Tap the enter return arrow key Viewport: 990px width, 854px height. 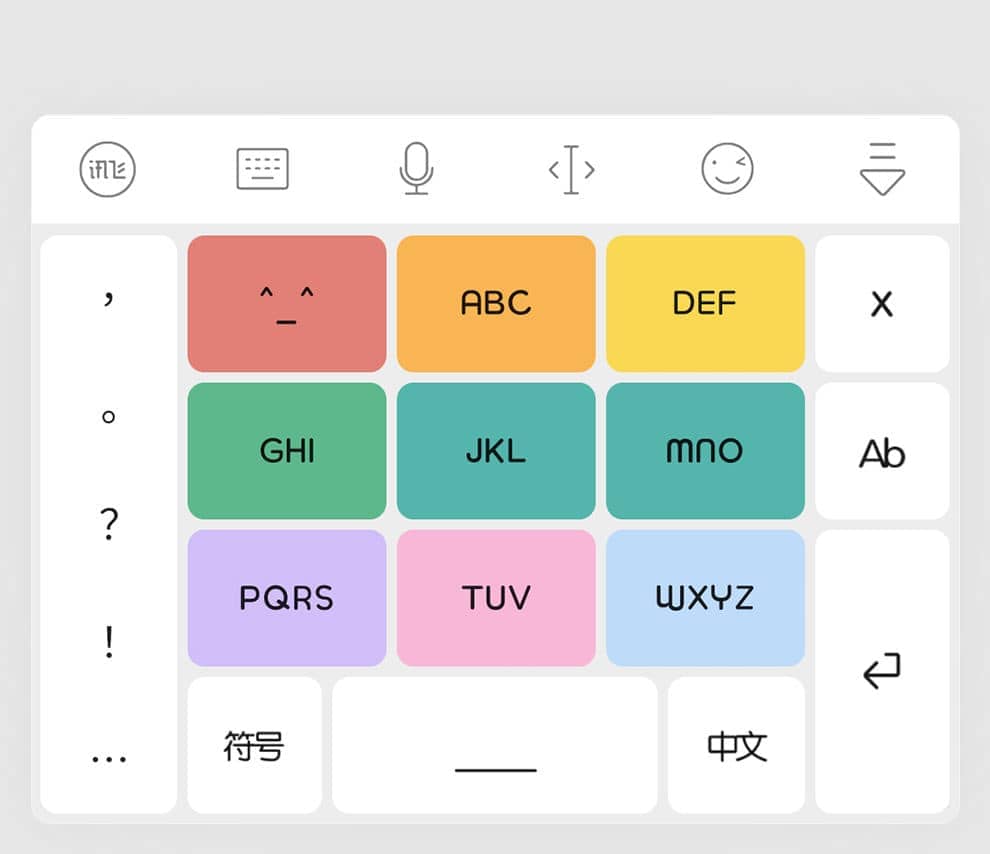[882, 671]
